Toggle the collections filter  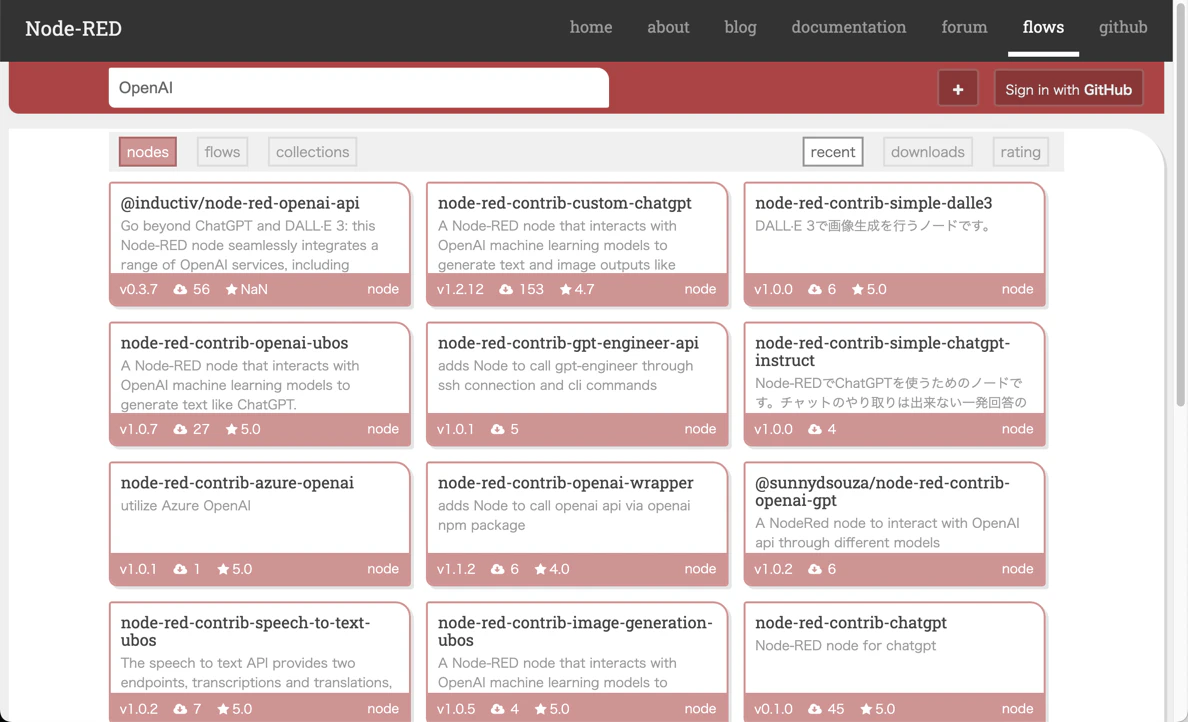coord(312,152)
